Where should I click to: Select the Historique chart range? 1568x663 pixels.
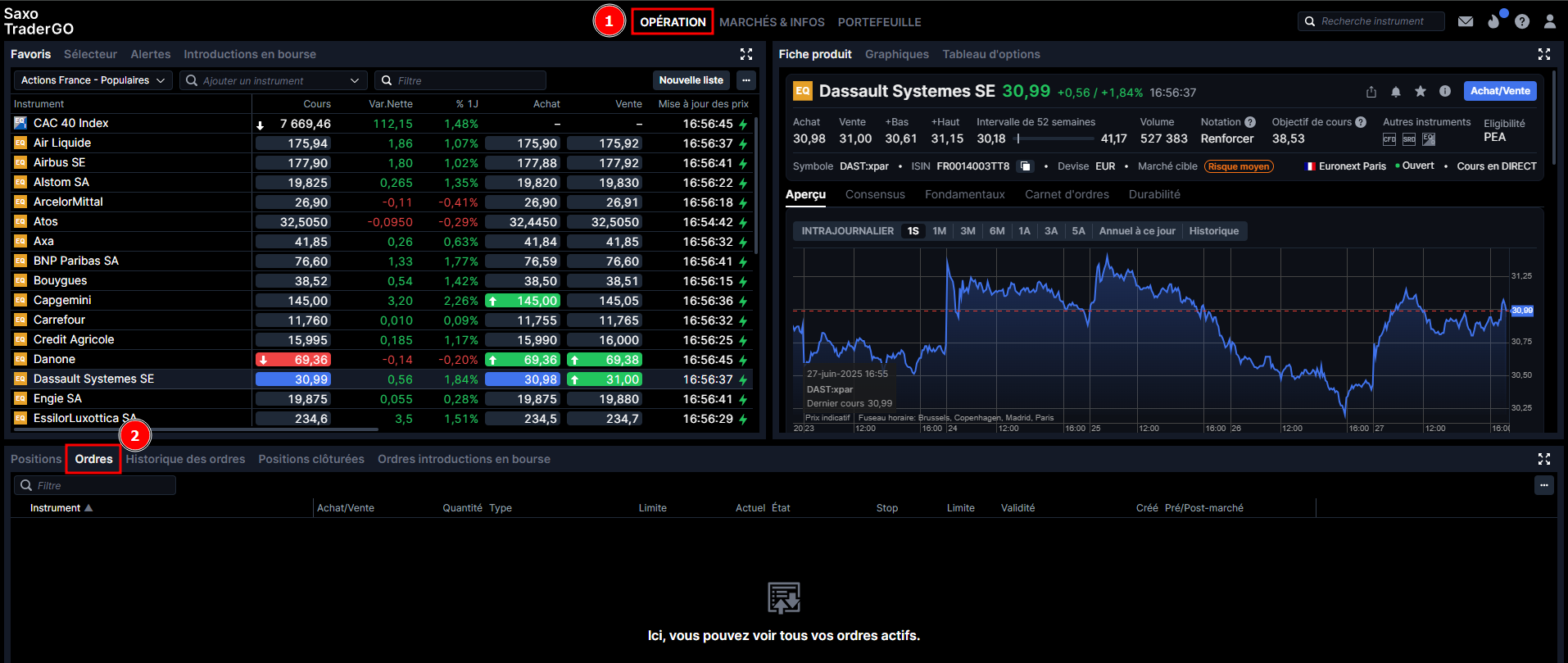click(x=1214, y=231)
